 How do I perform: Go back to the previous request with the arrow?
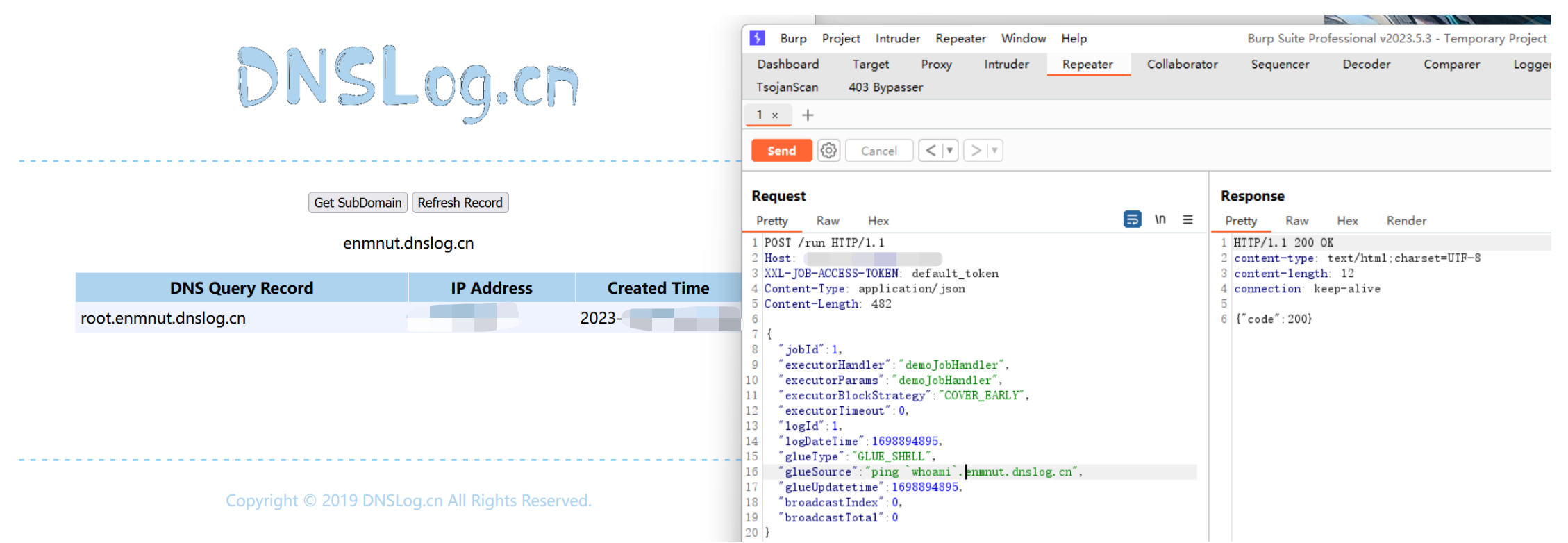pos(931,151)
